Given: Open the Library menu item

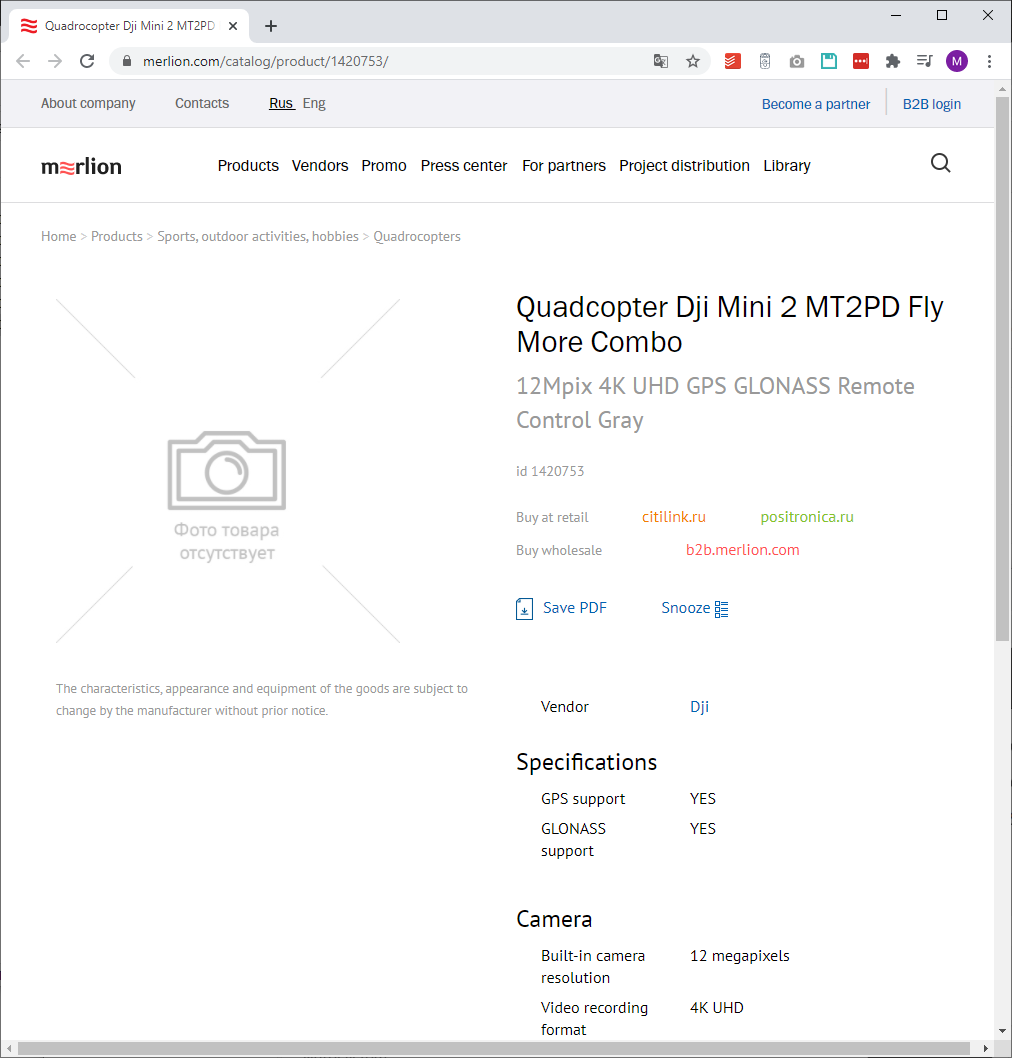Looking at the screenshot, I should point(787,166).
